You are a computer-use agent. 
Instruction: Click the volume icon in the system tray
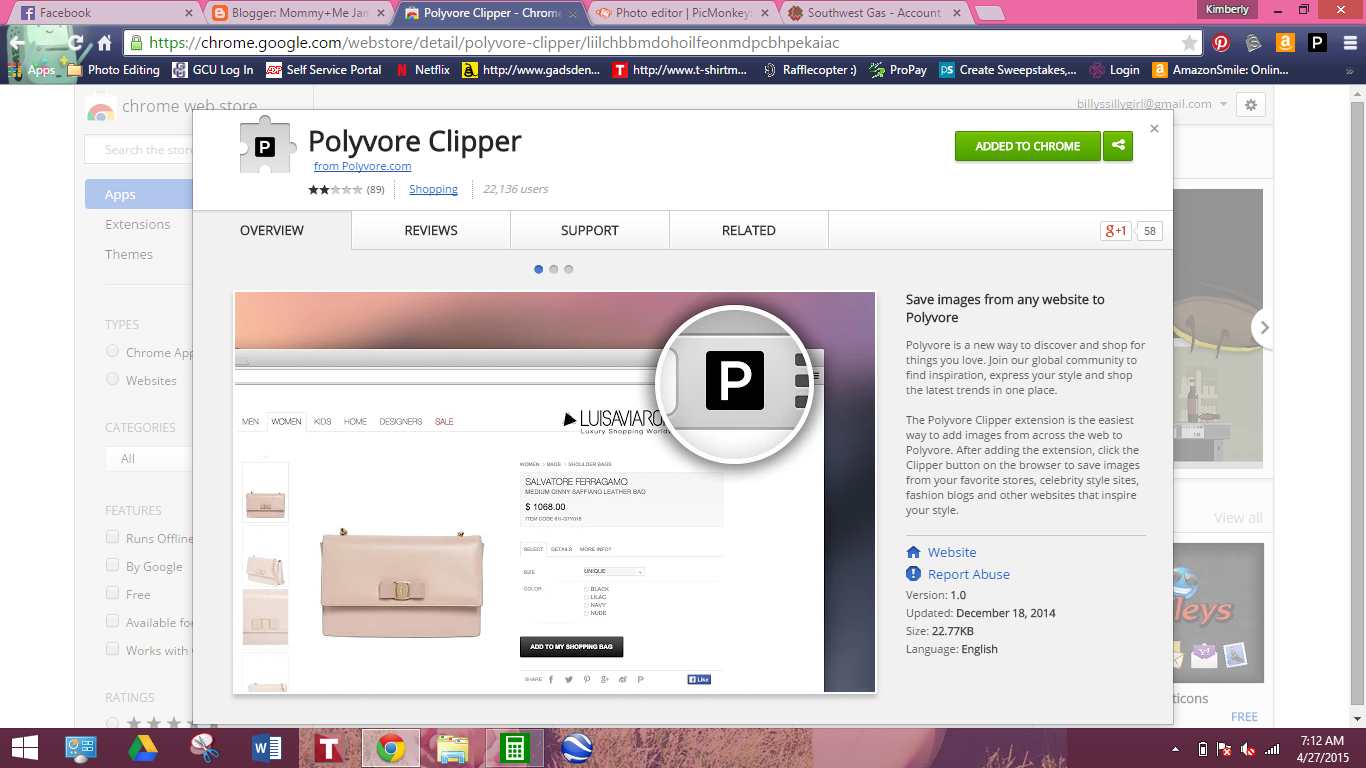1248,749
